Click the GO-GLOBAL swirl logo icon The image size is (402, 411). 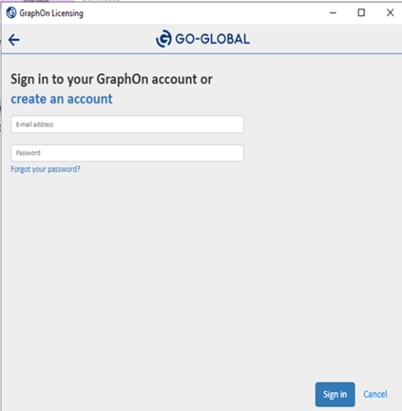click(164, 39)
